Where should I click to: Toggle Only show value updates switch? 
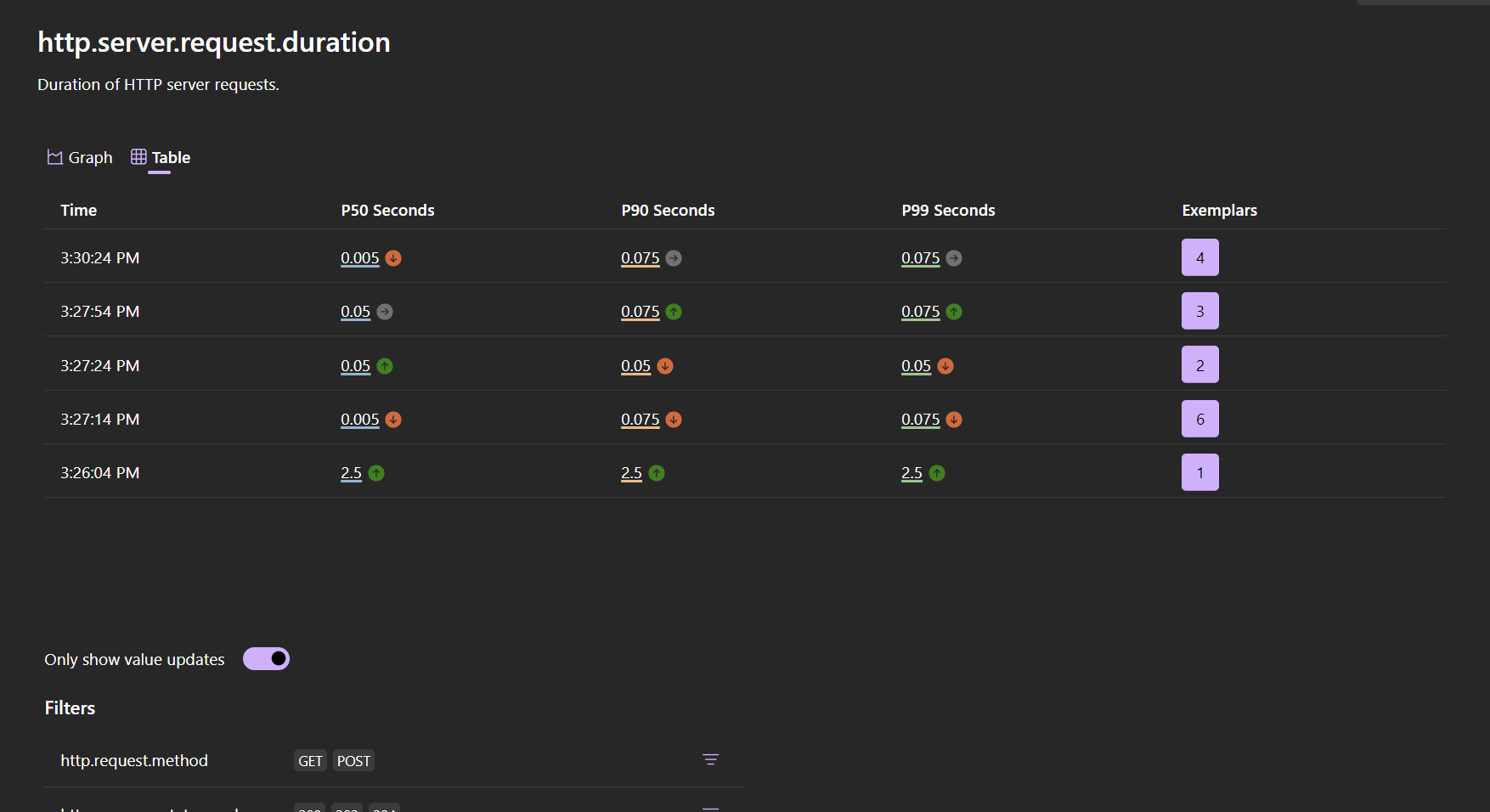coord(266,659)
